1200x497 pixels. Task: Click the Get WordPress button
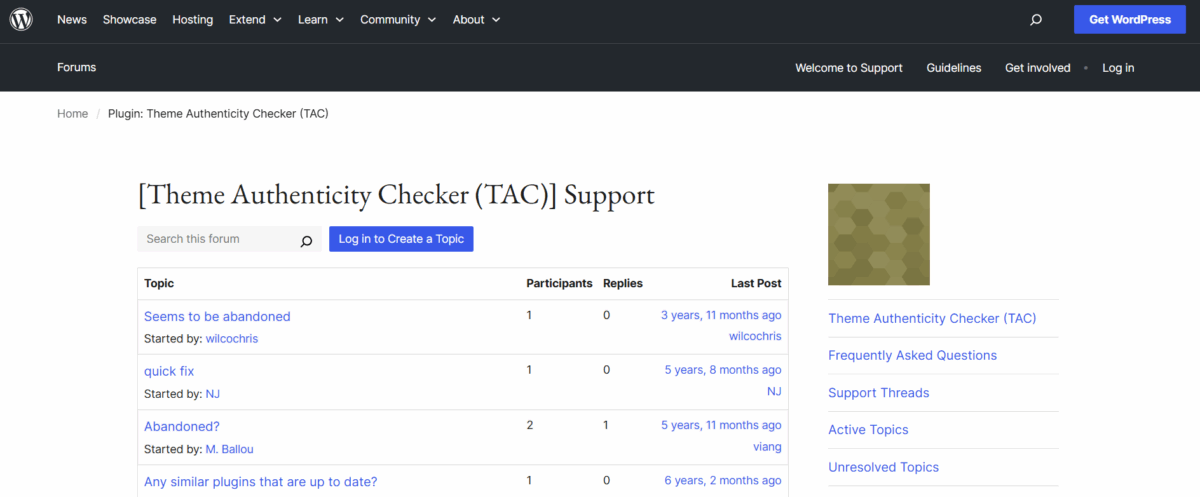[x=1130, y=19]
